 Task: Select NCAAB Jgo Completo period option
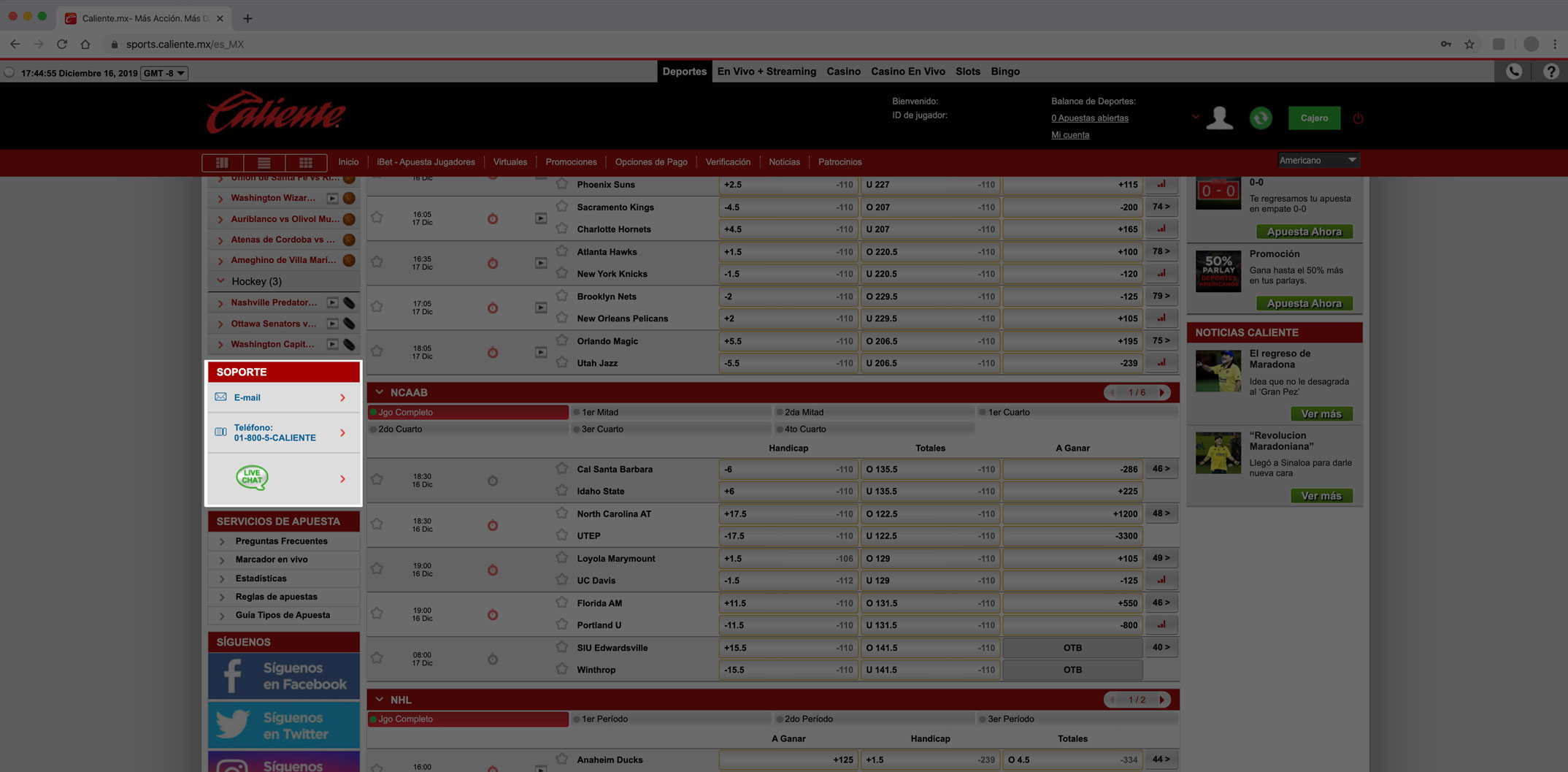coord(468,412)
